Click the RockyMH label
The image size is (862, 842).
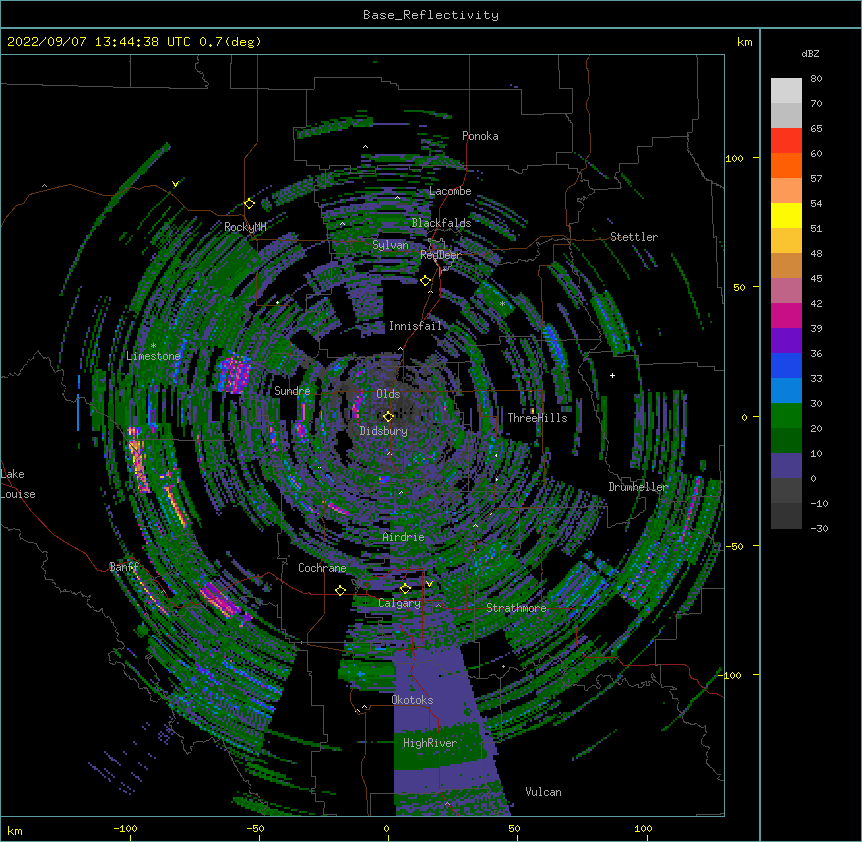245,227
